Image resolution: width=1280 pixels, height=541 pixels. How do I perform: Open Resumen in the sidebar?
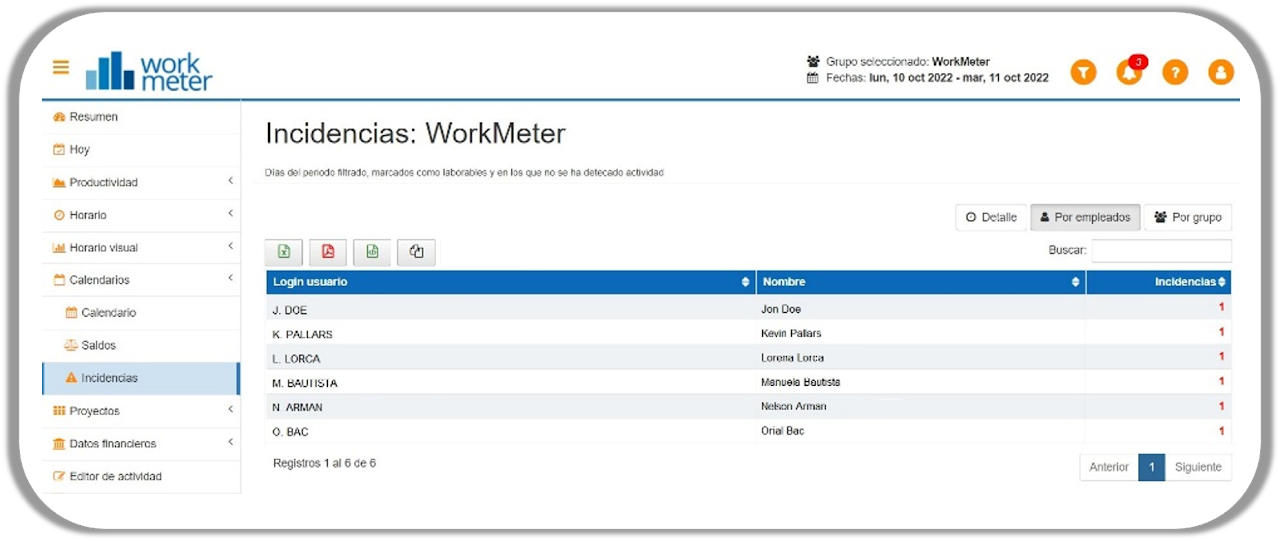(93, 117)
